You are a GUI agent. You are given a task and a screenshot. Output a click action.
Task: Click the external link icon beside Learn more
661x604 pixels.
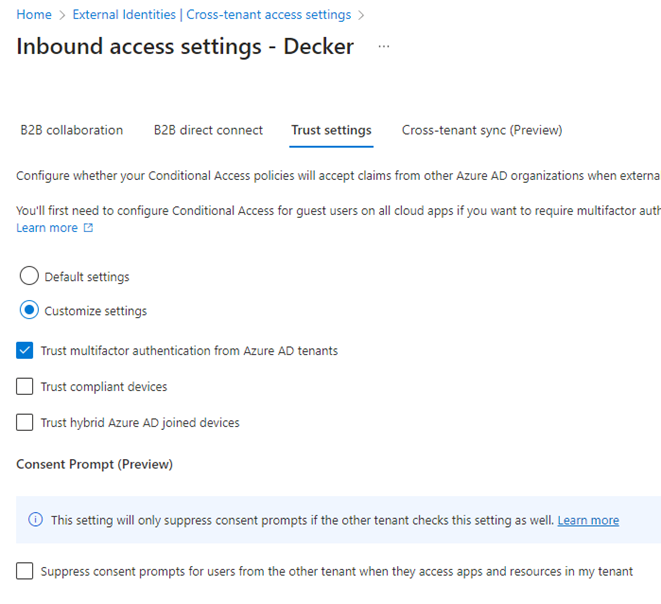(88, 228)
